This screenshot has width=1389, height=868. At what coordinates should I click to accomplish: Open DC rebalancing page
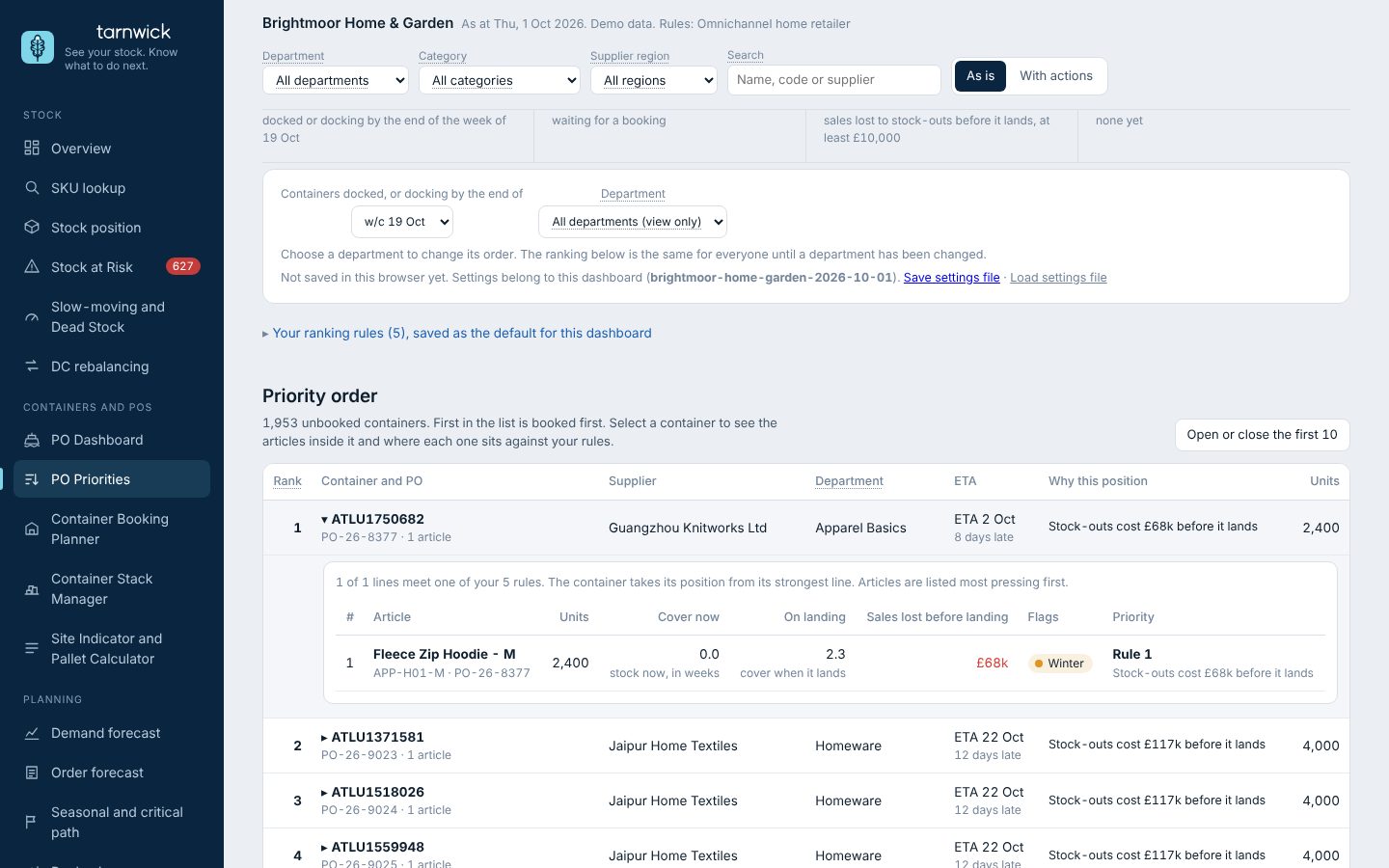(112, 366)
